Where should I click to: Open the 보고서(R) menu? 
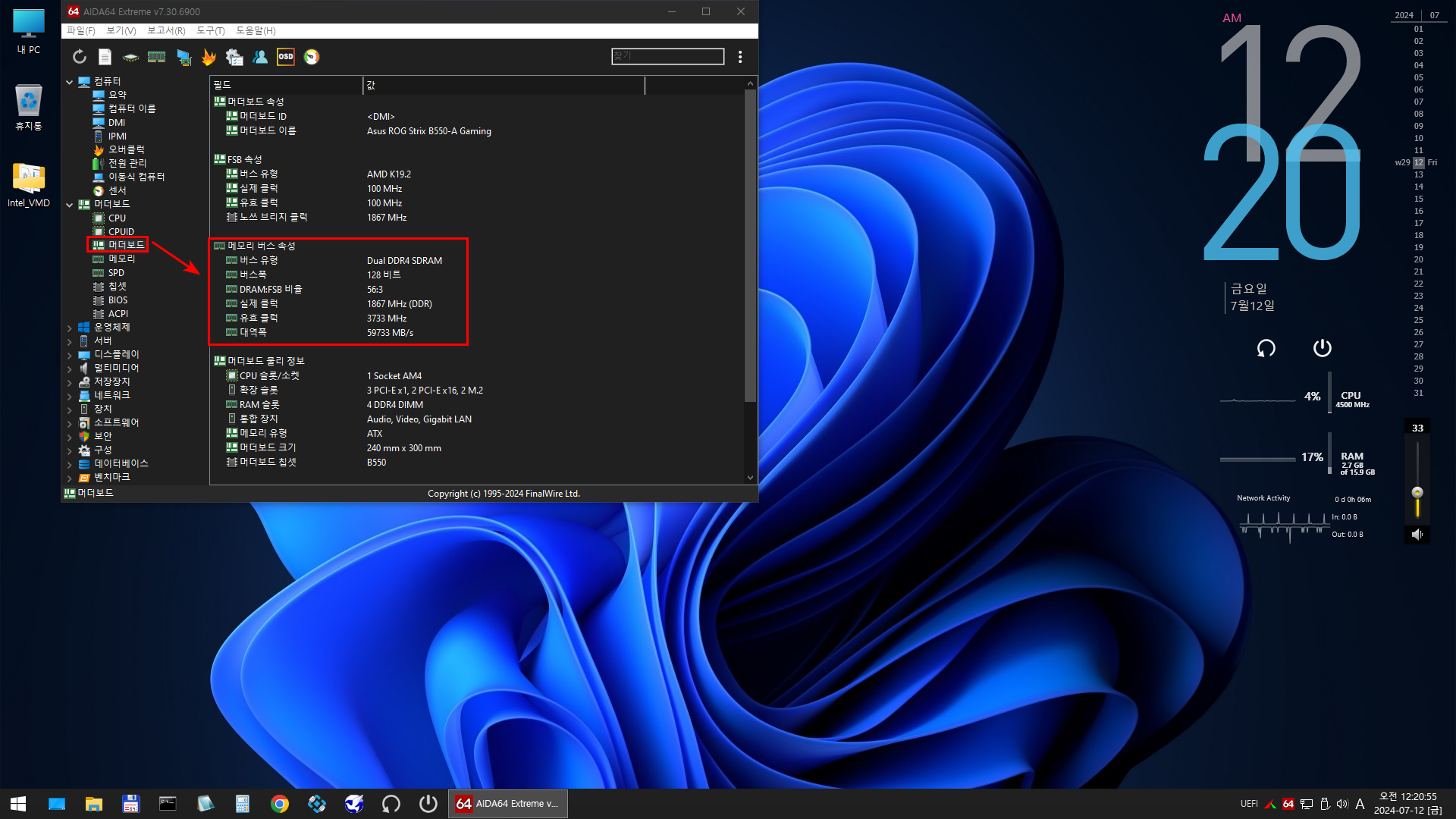[x=166, y=31]
